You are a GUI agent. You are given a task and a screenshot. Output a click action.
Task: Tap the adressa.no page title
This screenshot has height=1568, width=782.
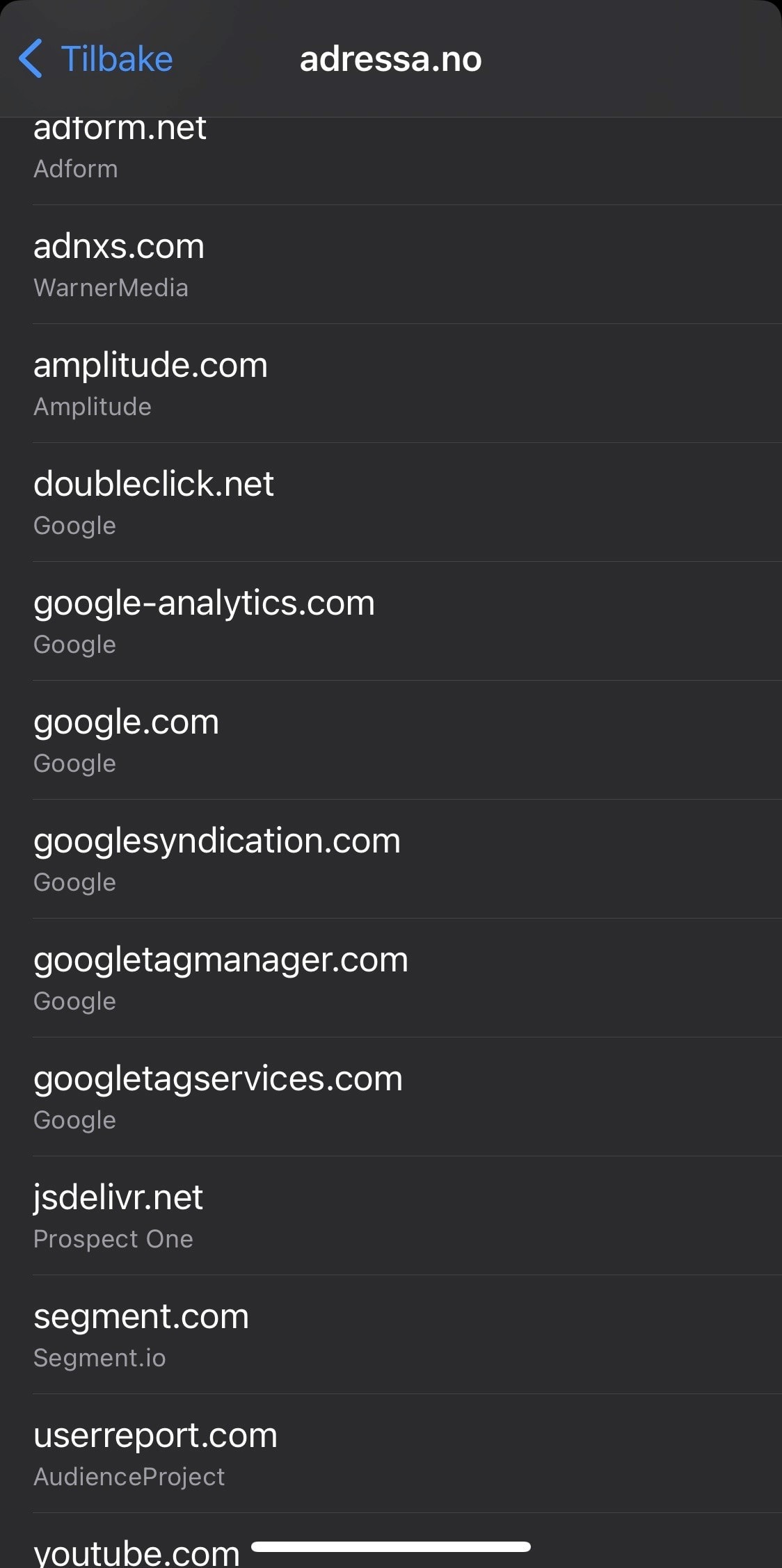pyautogui.click(x=390, y=59)
